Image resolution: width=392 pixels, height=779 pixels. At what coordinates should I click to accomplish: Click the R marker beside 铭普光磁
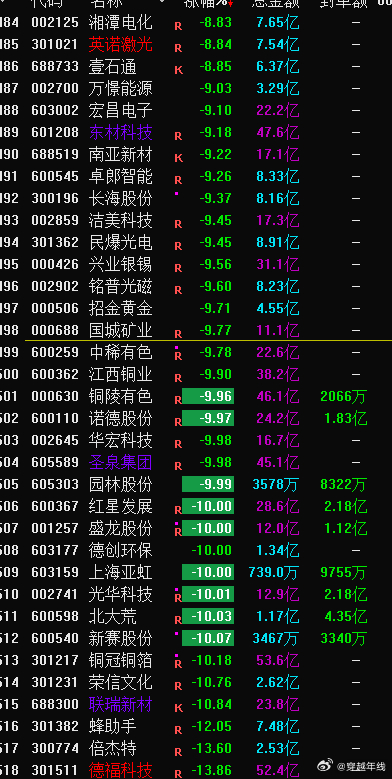click(178, 290)
